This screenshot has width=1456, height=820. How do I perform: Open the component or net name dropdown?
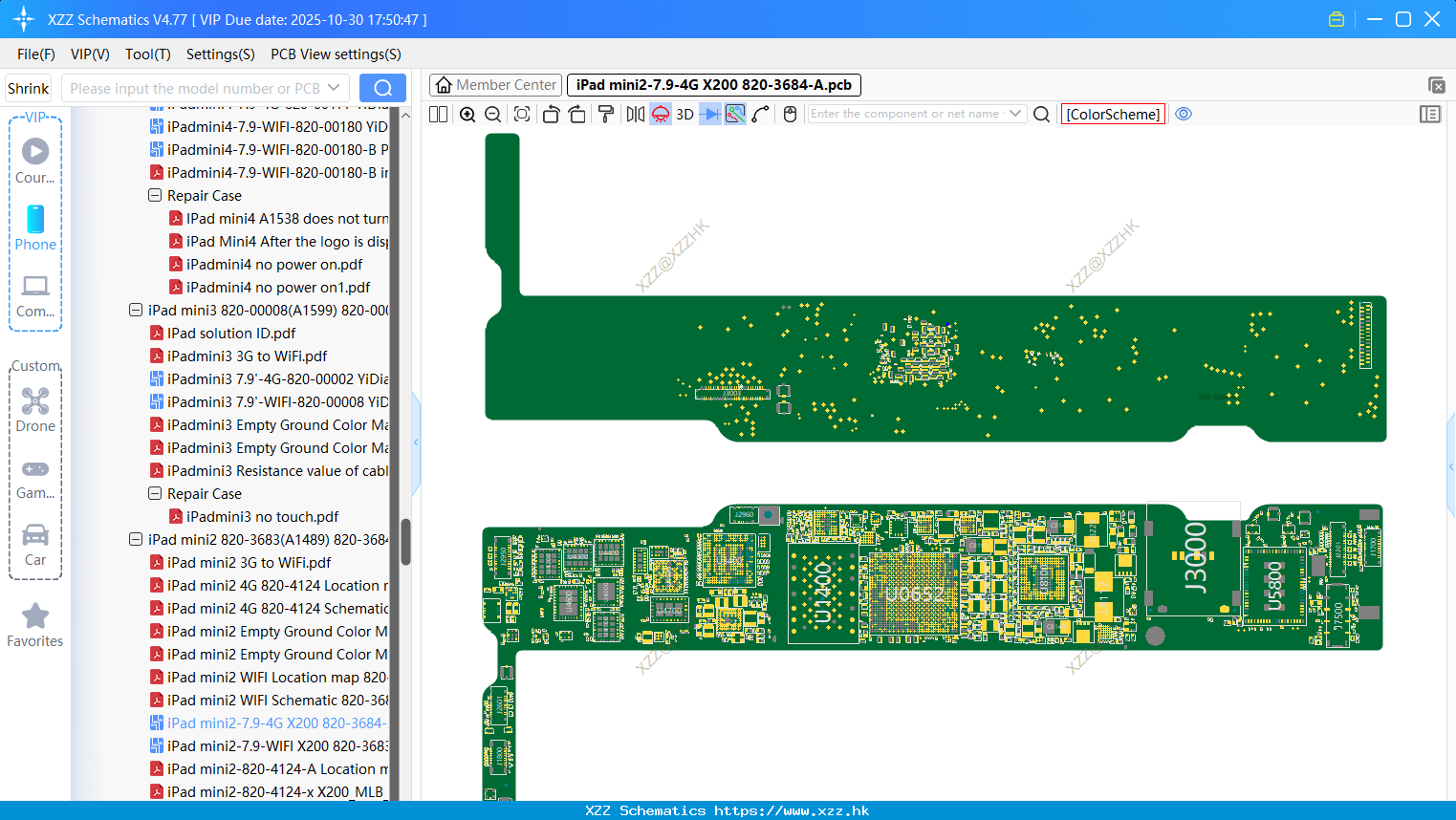pos(1015,114)
